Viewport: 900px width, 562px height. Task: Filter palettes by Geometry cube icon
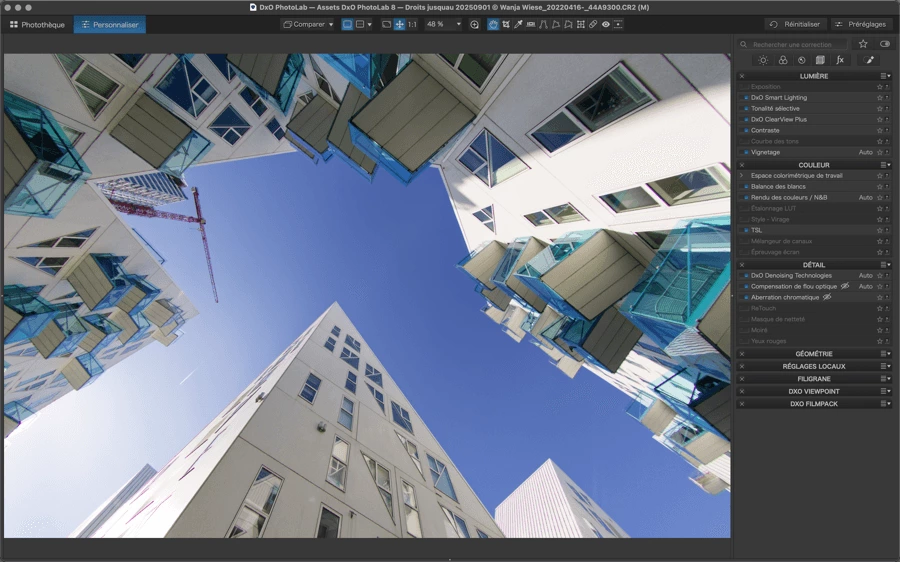click(820, 60)
